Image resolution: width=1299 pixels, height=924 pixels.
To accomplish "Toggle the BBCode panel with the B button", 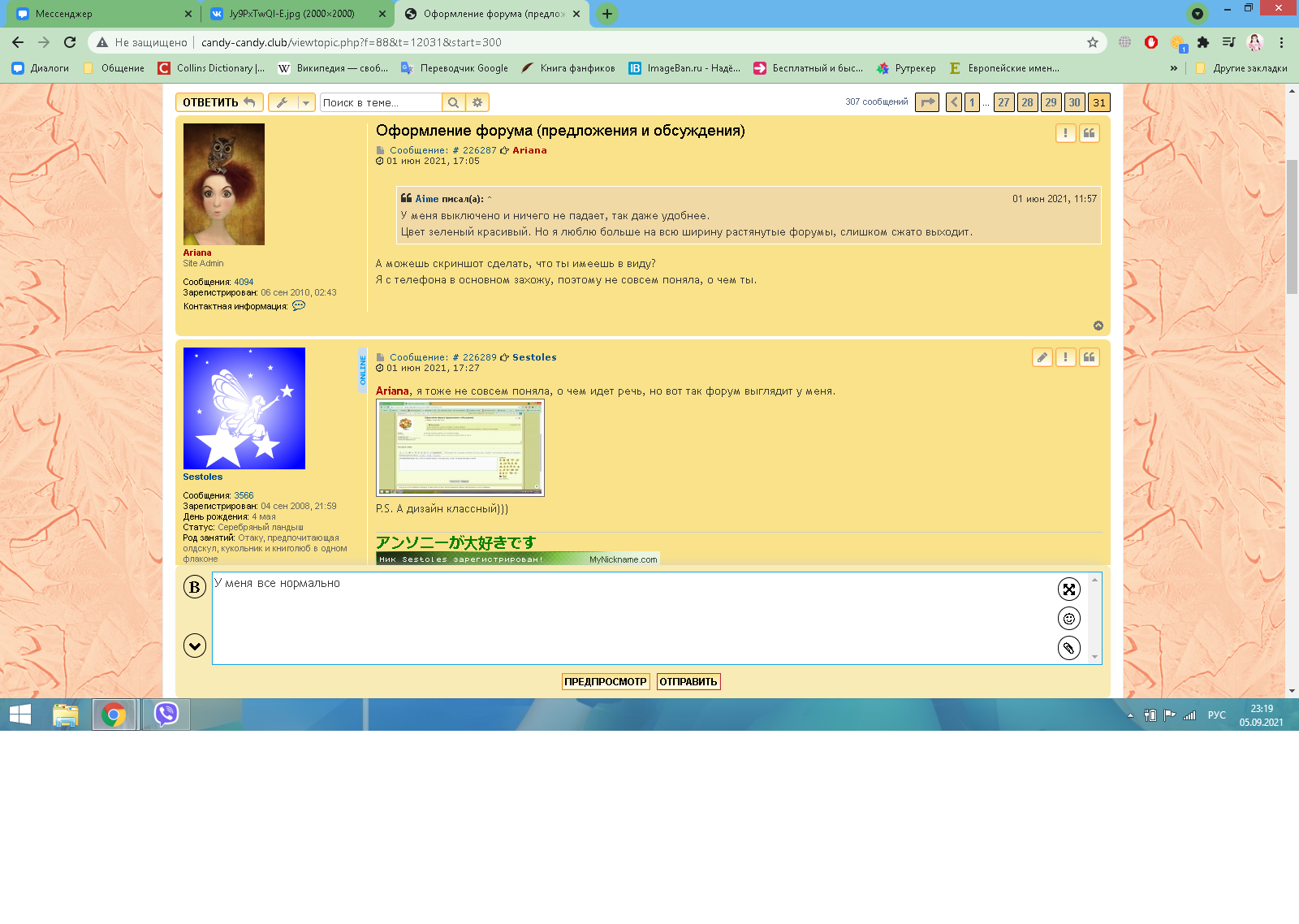I will (x=195, y=587).
